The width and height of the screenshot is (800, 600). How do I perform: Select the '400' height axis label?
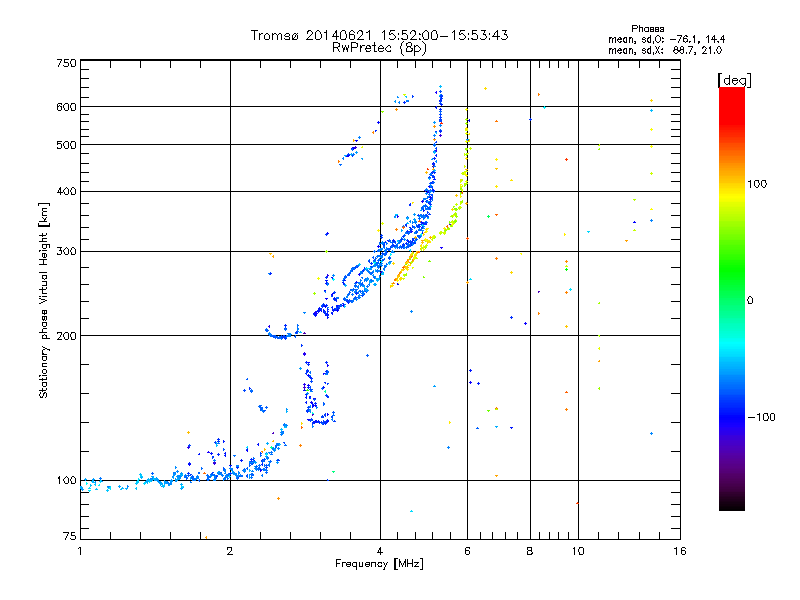click(x=66, y=192)
